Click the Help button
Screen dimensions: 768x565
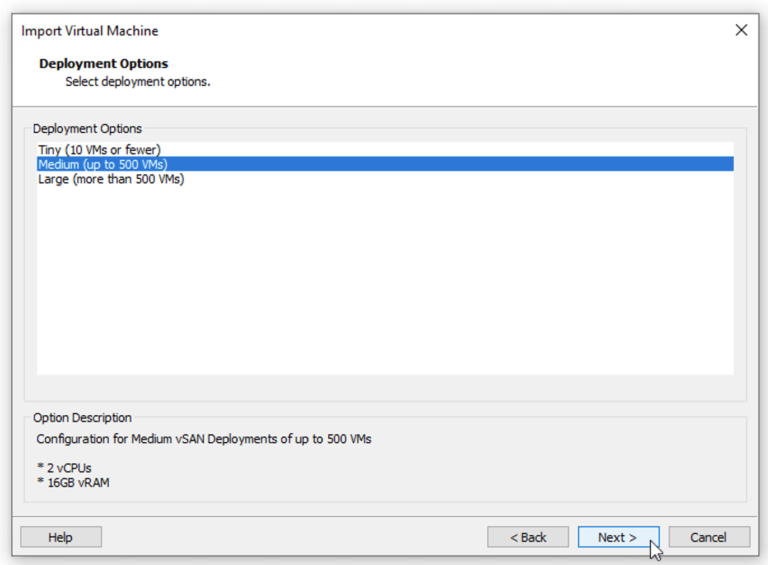click(61, 537)
